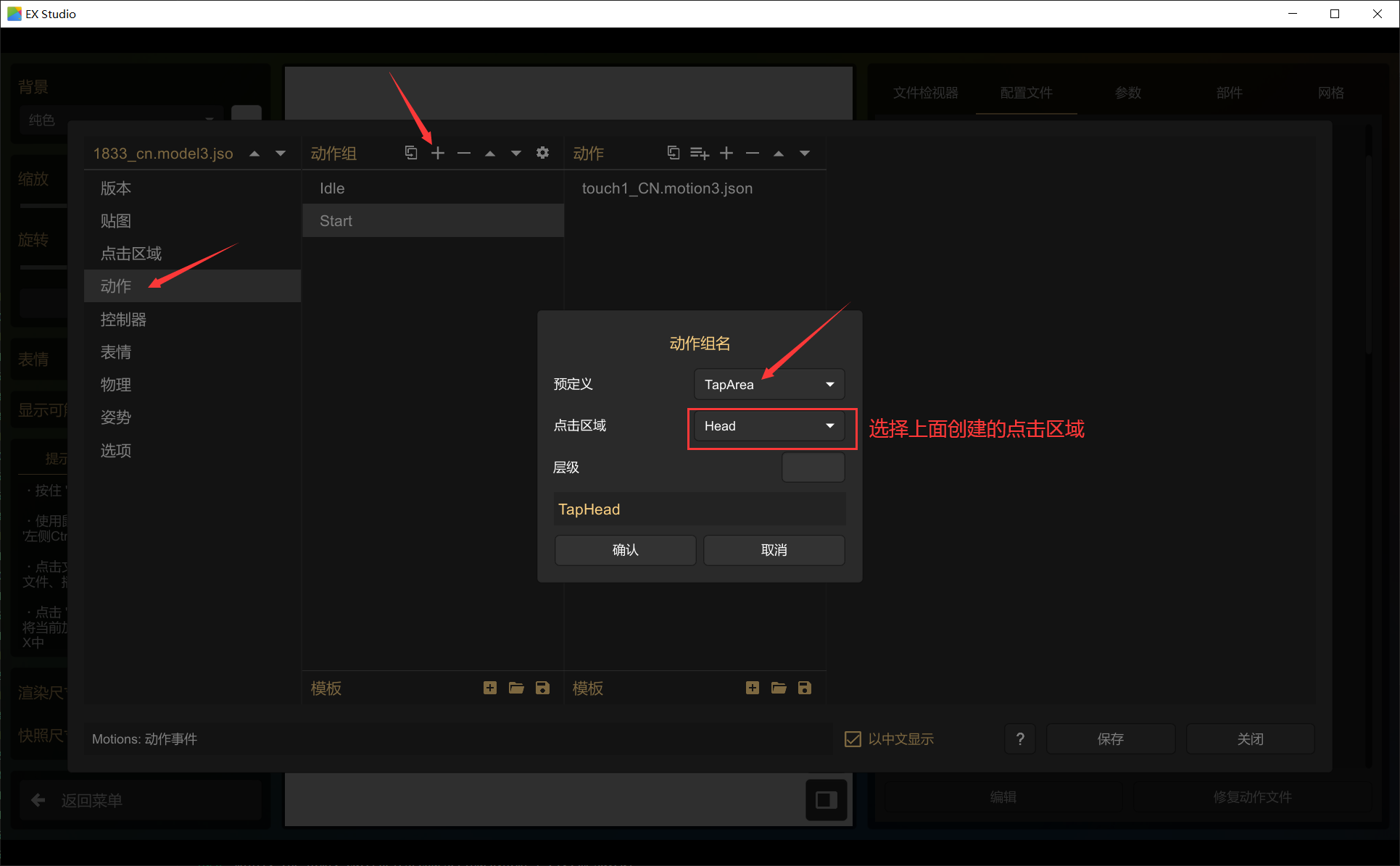The width and height of the screenshot is (1400, 866).
Task: Click 取消 to cancel dialog
Action: pyautogui.click(x=774, y=550)
